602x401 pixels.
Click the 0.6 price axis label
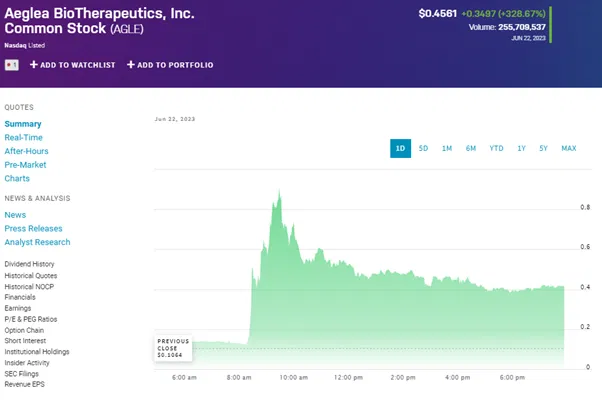click(585, 247)
